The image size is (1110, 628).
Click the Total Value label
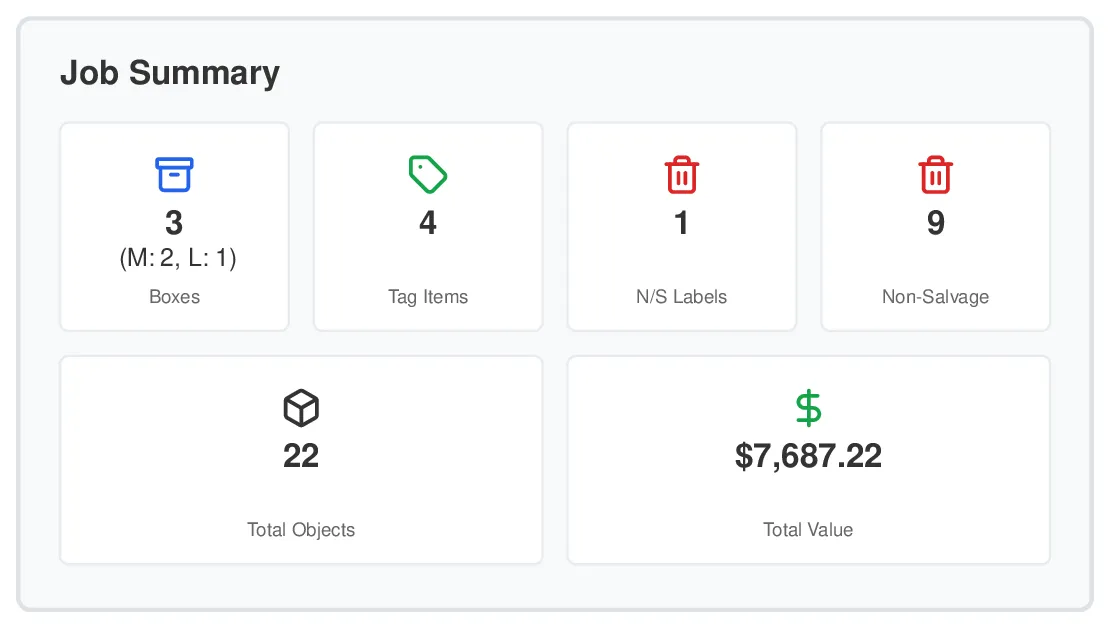tap(808, 530)
